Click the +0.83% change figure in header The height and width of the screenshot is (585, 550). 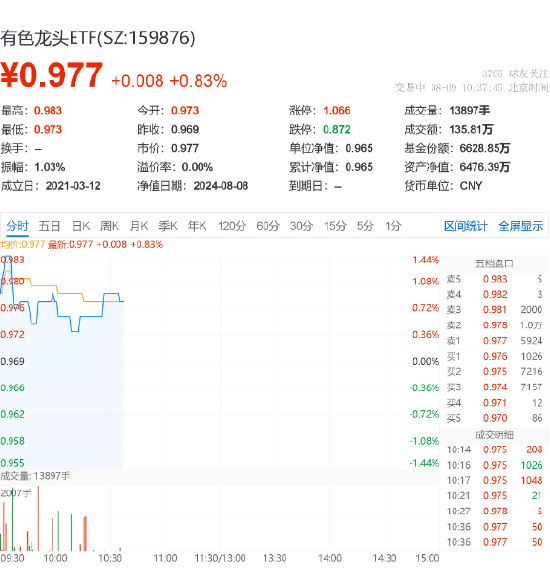[x=198, y=81]
